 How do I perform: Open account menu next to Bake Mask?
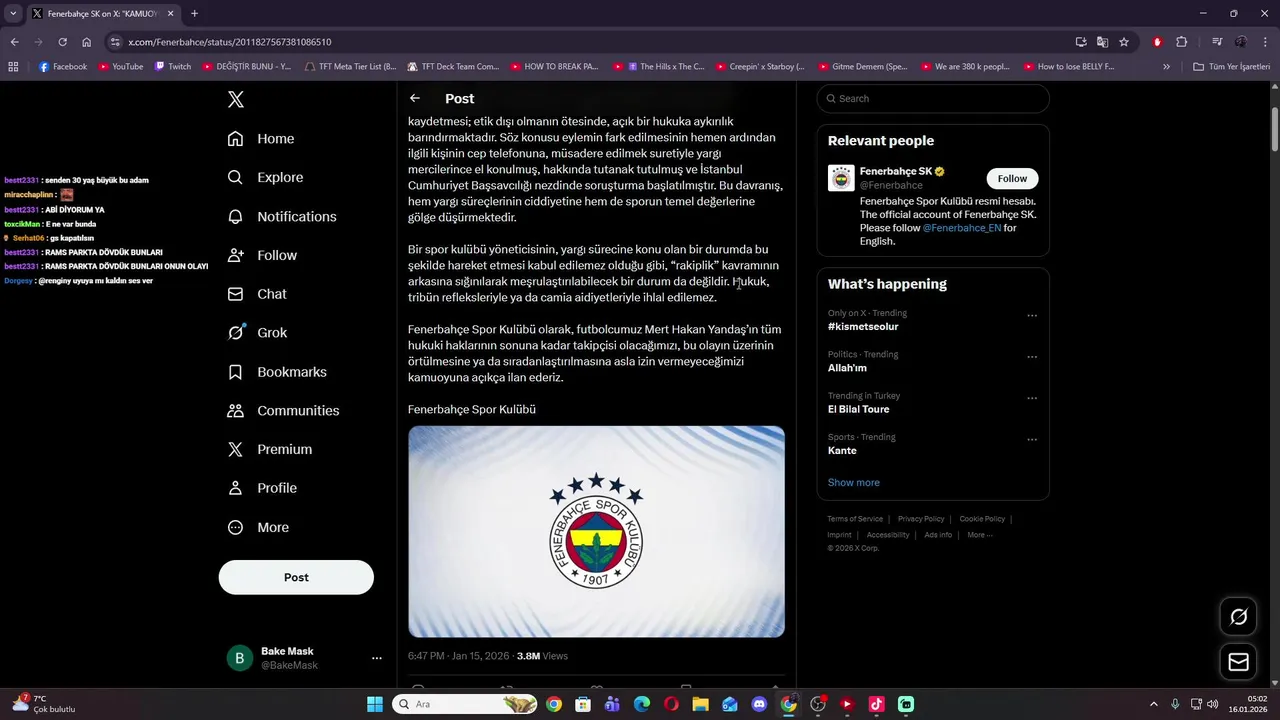click(377, 658)
